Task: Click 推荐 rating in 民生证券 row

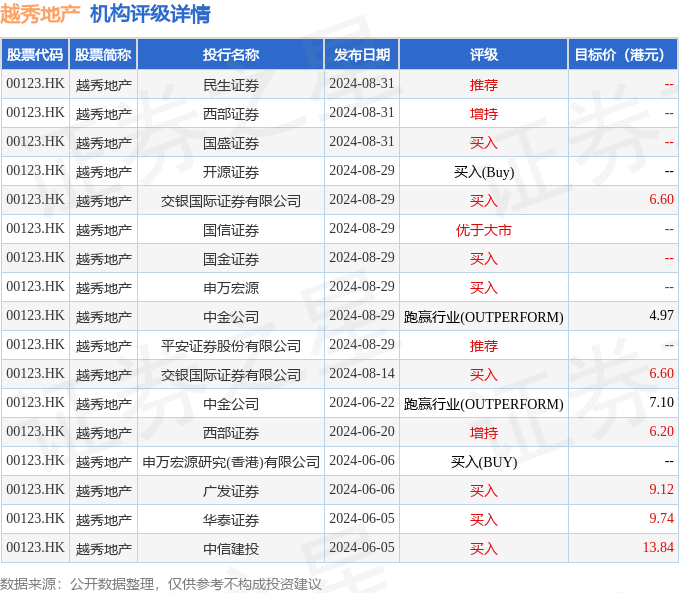Action: (x=484, y=85)
